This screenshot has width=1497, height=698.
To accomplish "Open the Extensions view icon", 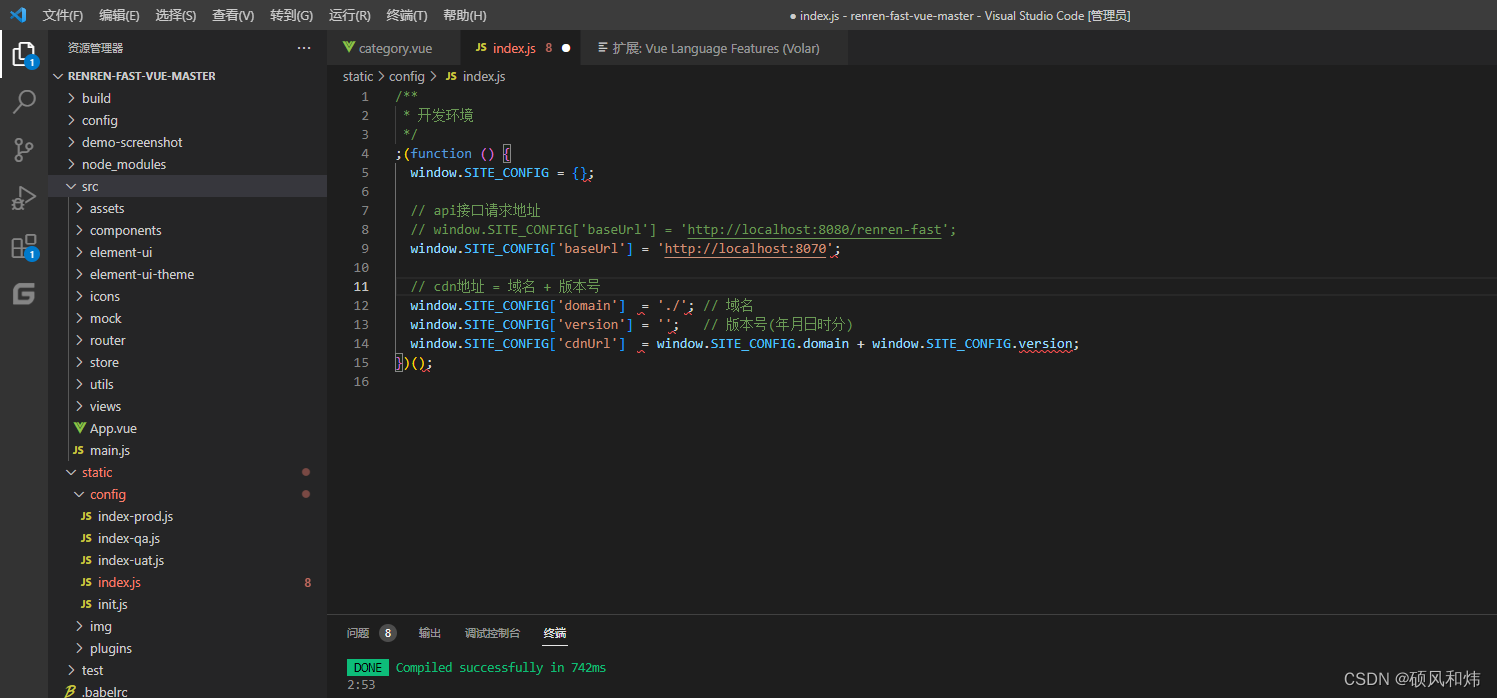I will pyautogui.click(x=24, y=247).
